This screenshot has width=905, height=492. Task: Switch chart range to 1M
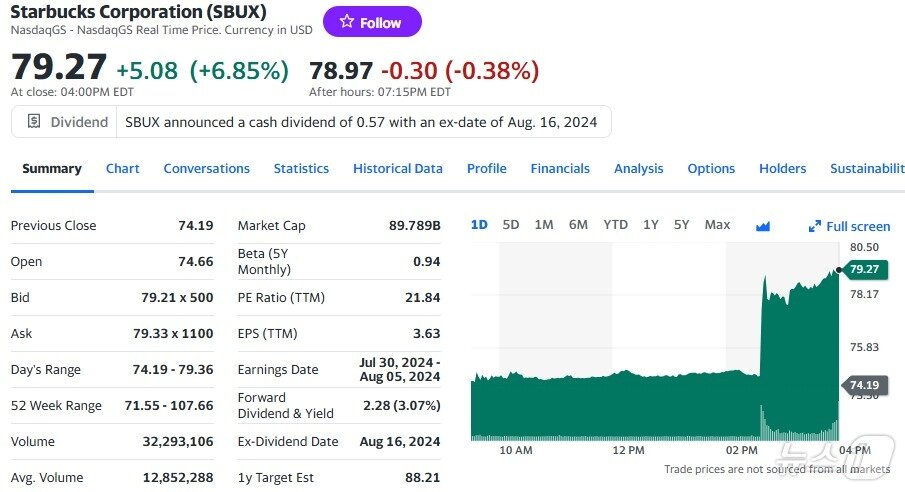(544, 225)
